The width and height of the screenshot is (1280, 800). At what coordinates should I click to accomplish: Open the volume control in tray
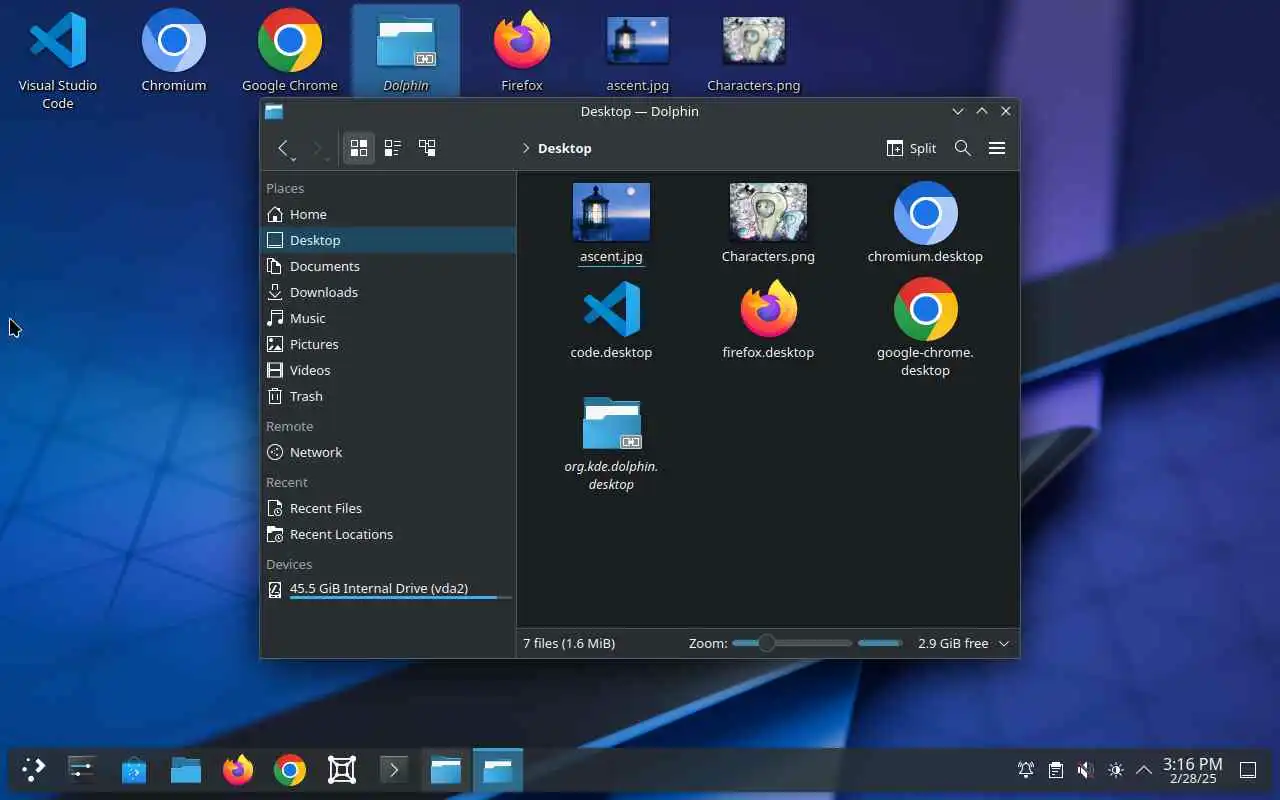[1086, 770]
